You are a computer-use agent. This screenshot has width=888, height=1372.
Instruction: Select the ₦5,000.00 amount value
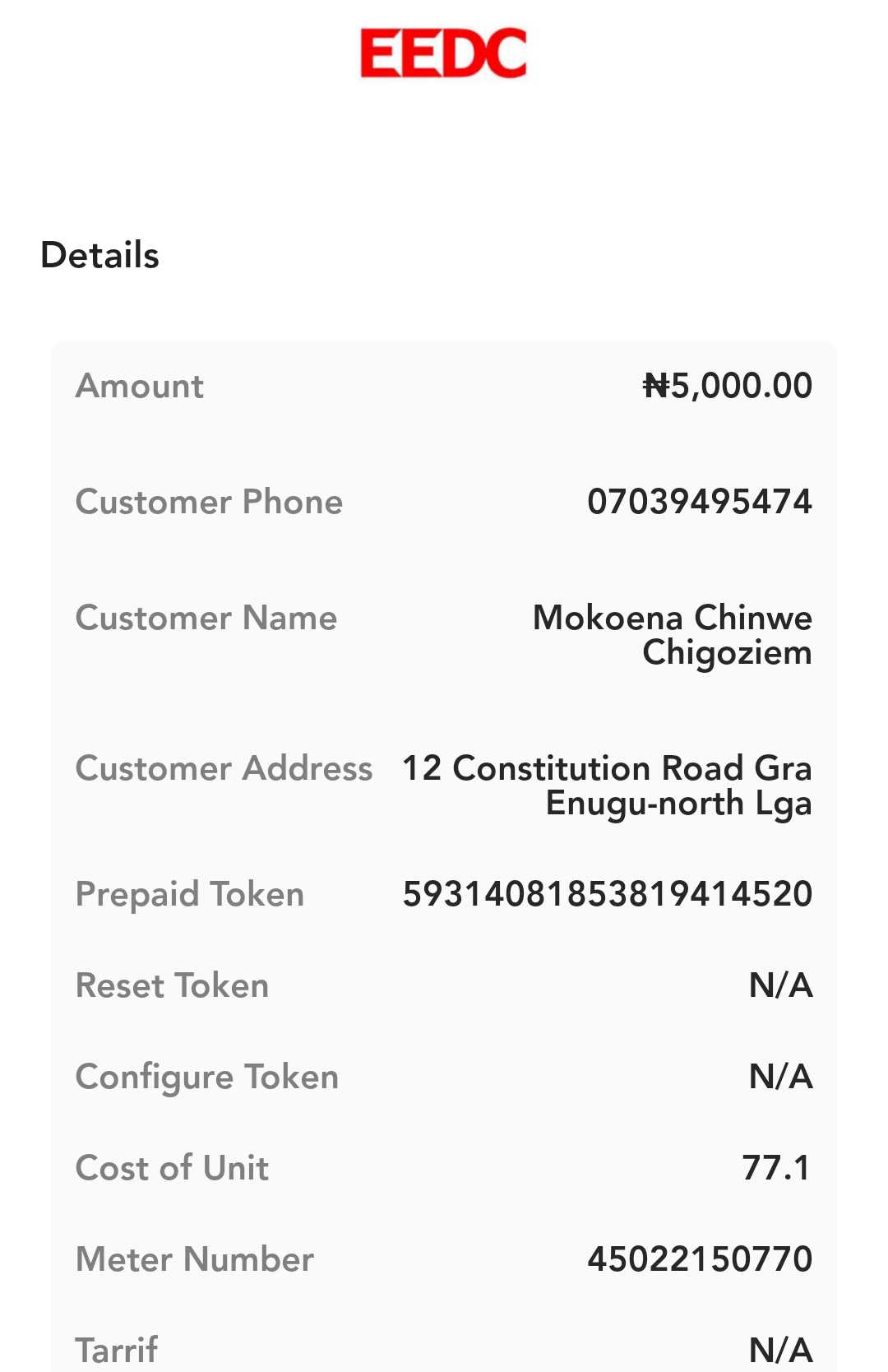(728, 386)
